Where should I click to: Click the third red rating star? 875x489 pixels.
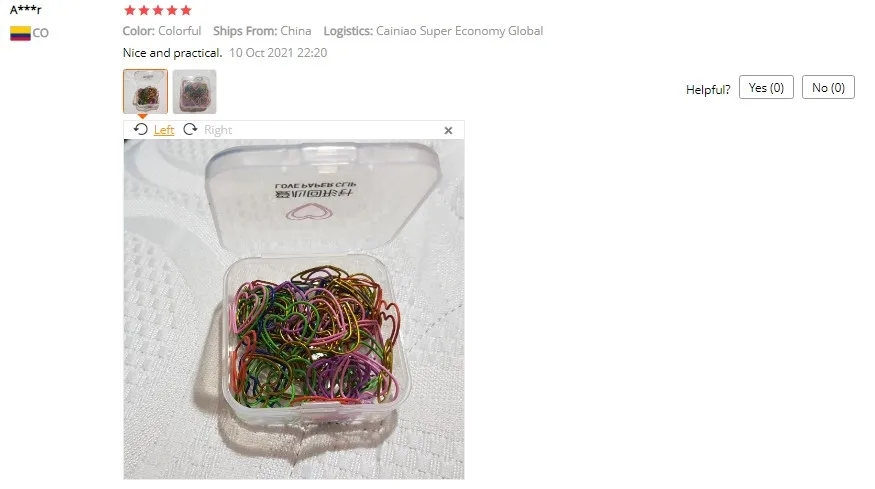[158, 10]
